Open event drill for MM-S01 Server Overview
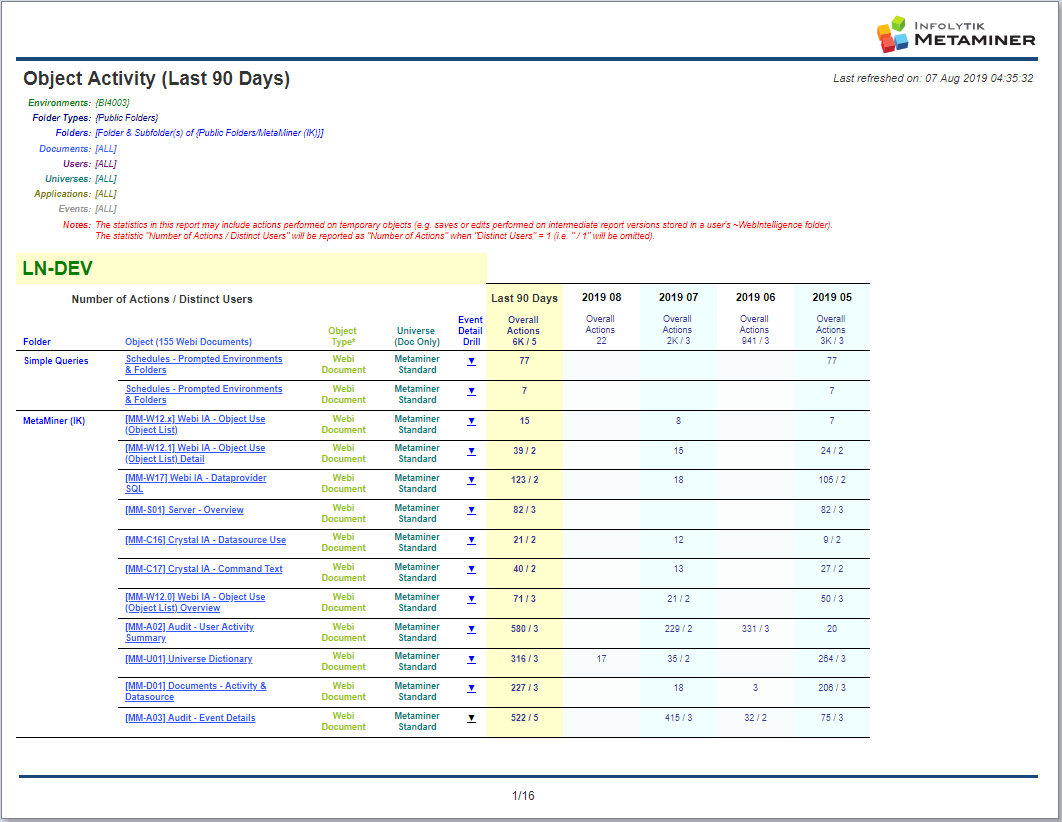This screenshot has width=1062, height=822. click(x=471, y=510)
